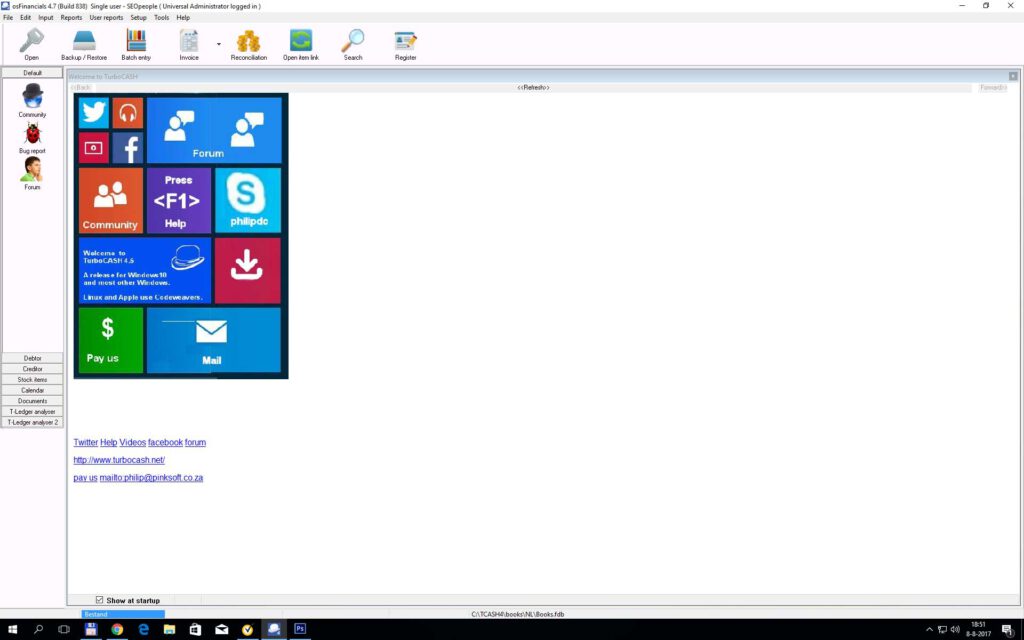The image size is (1024, 640).
Task: Open Bug report ladybug icon
Action: click(x=32, y=138)
